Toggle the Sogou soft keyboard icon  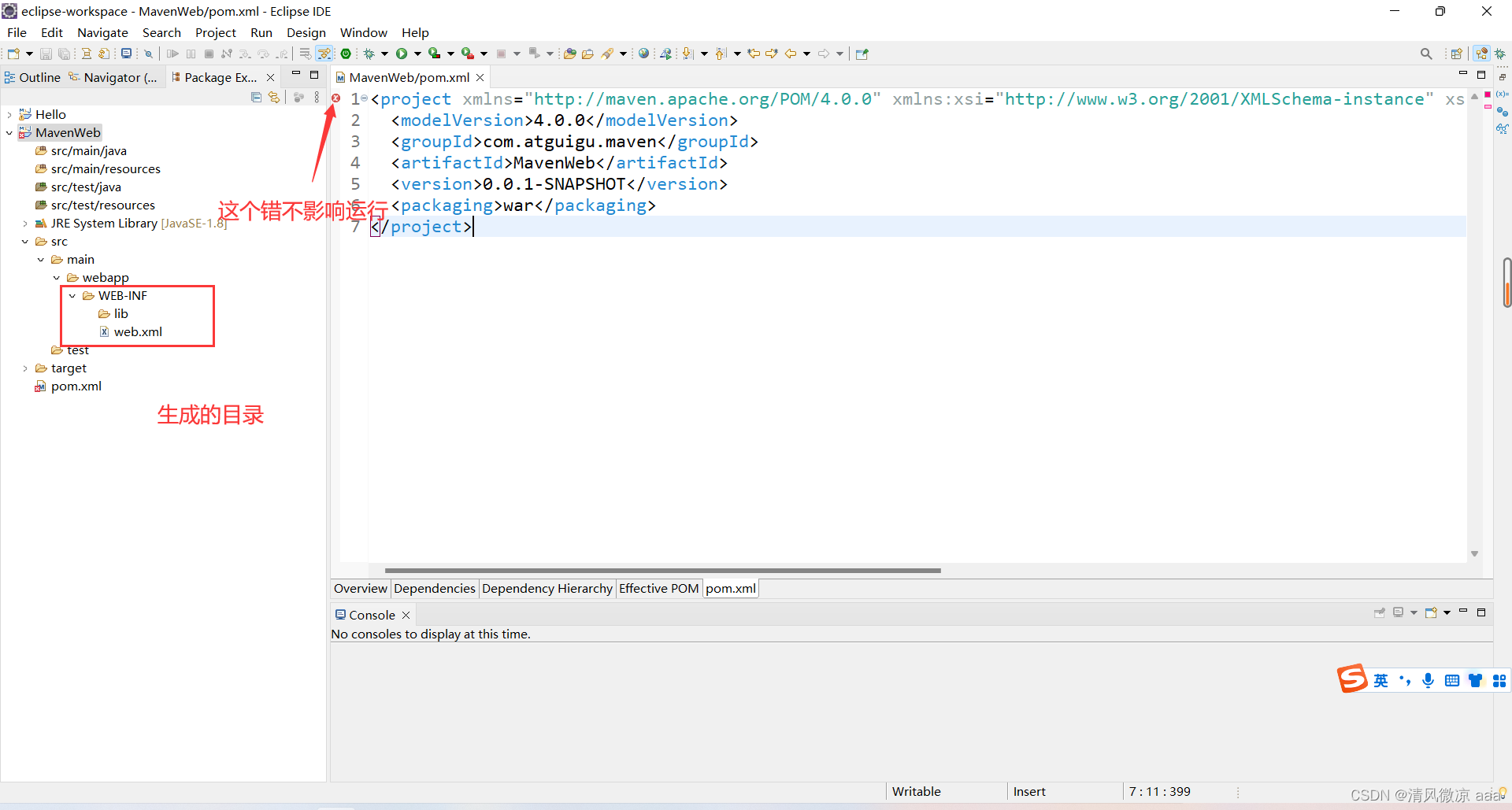1452,681
